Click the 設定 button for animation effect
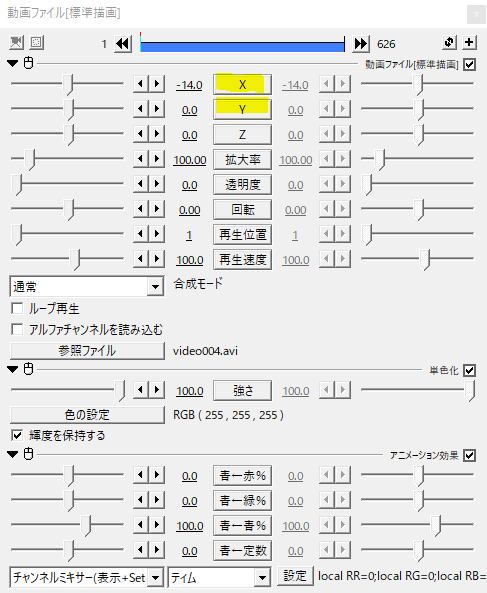487x593 pixels. click(295, 576)
